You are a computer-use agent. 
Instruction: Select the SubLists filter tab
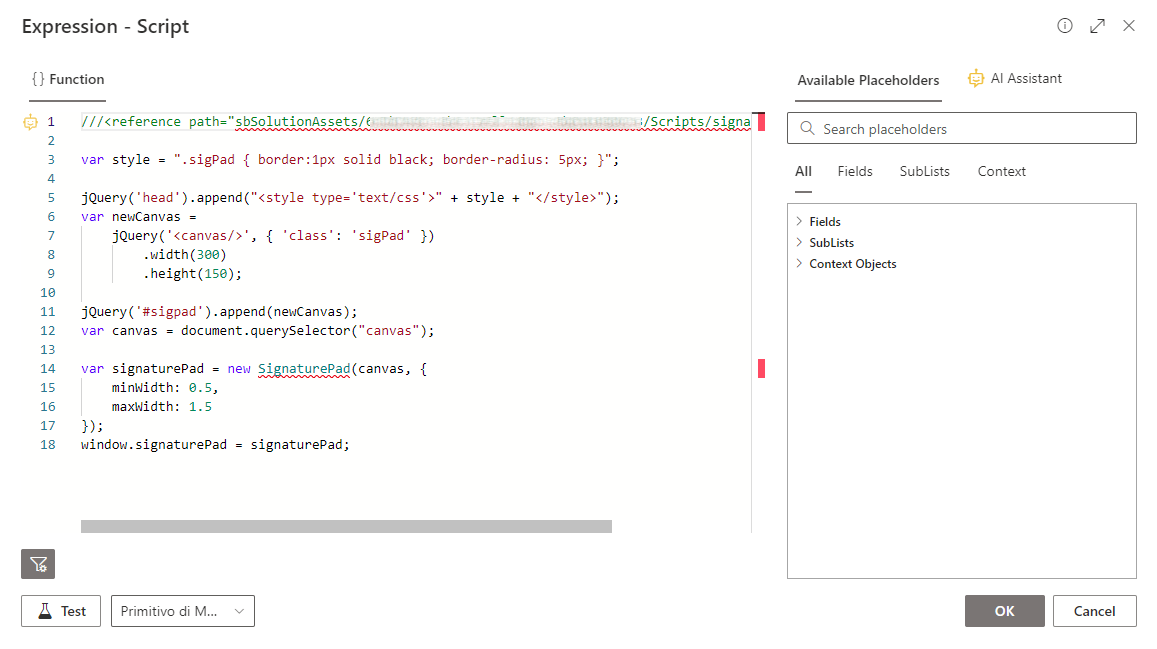click(x=924, y=172)
